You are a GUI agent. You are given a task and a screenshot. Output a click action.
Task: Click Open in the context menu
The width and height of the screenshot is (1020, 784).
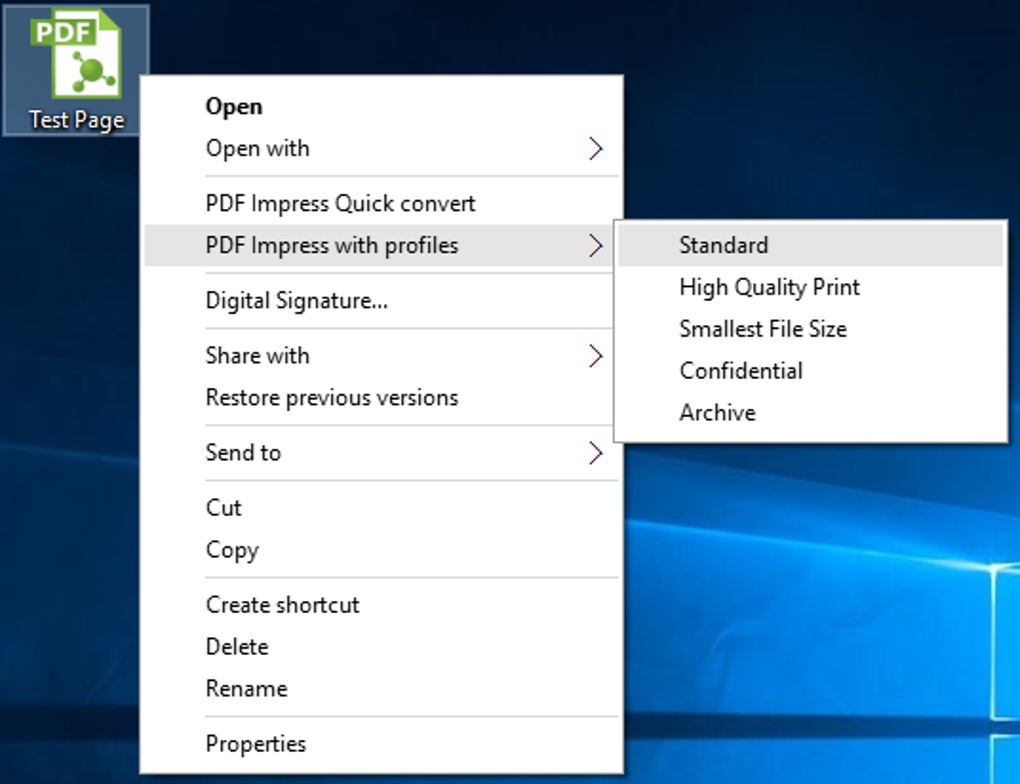click(381, 106)
